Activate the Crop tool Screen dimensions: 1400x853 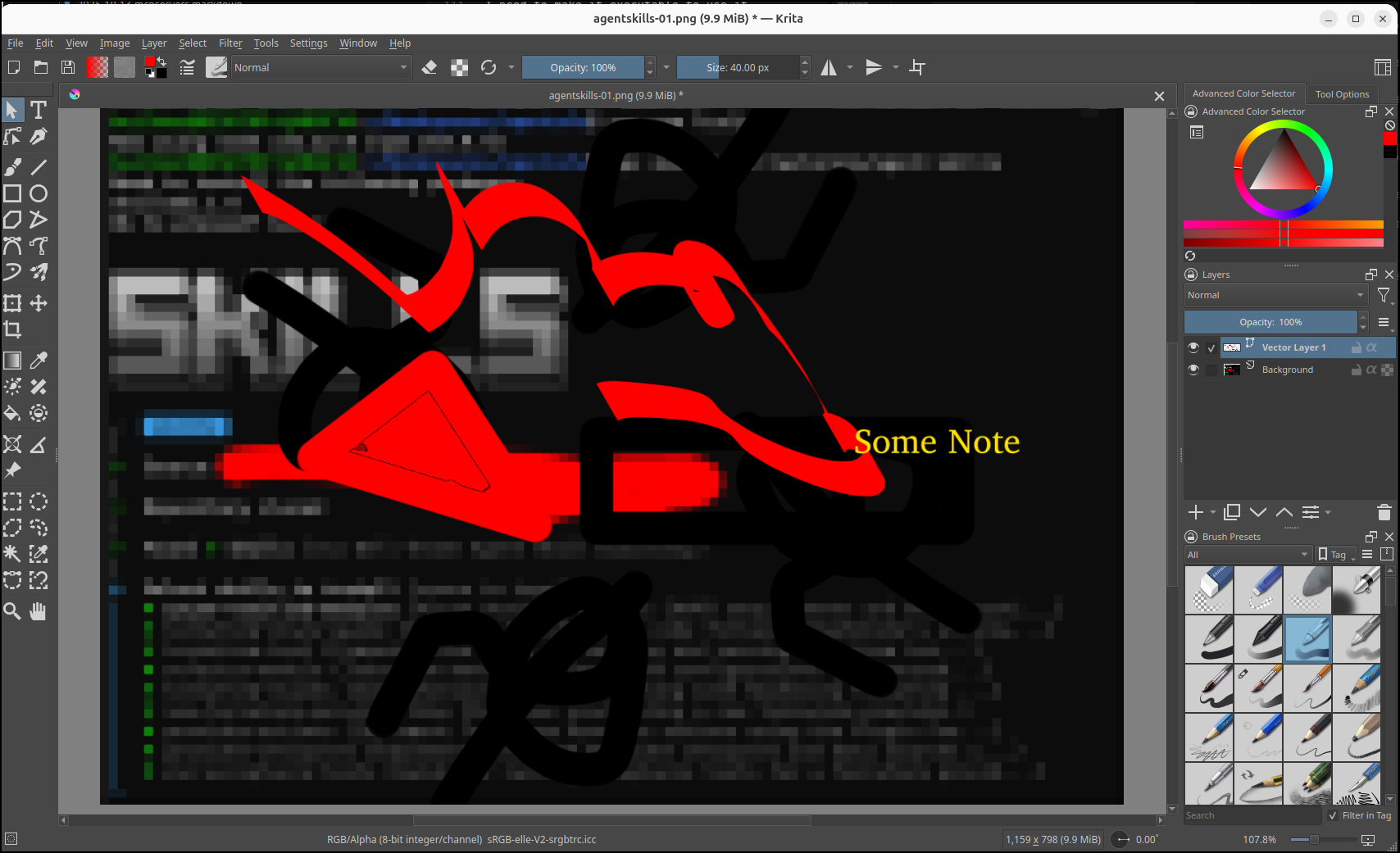point(12,329)
